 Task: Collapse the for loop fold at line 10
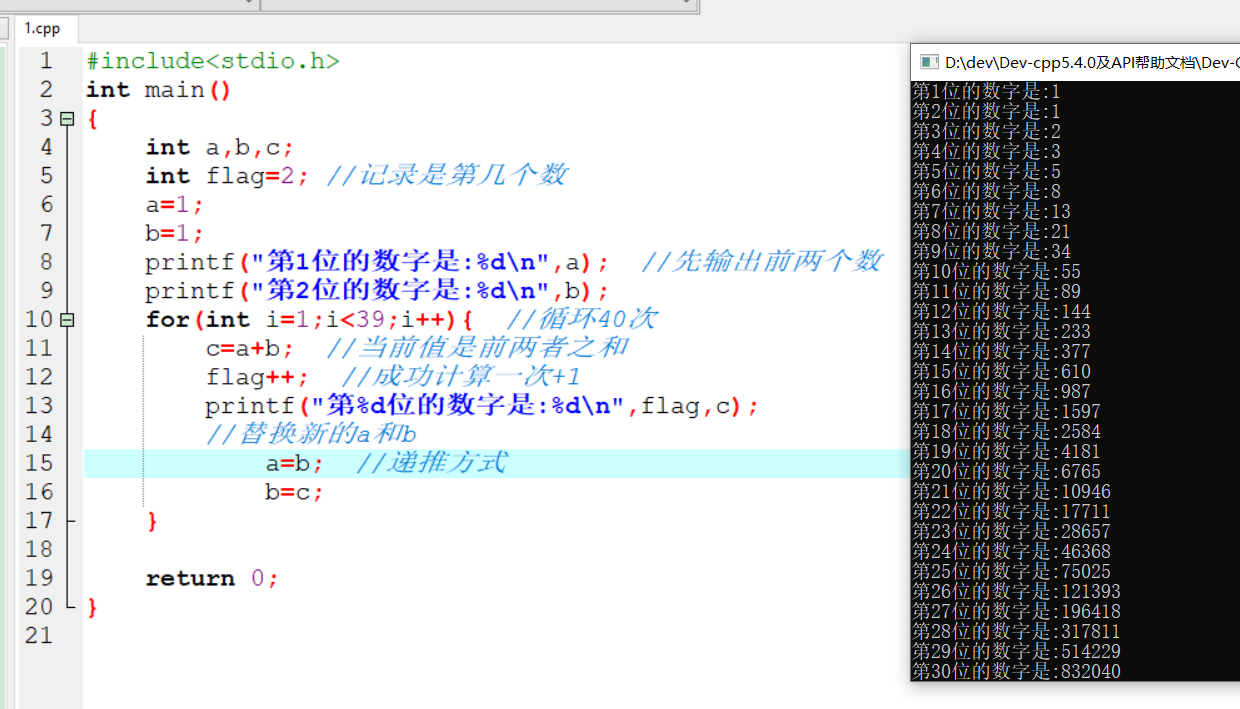[67, 320]
